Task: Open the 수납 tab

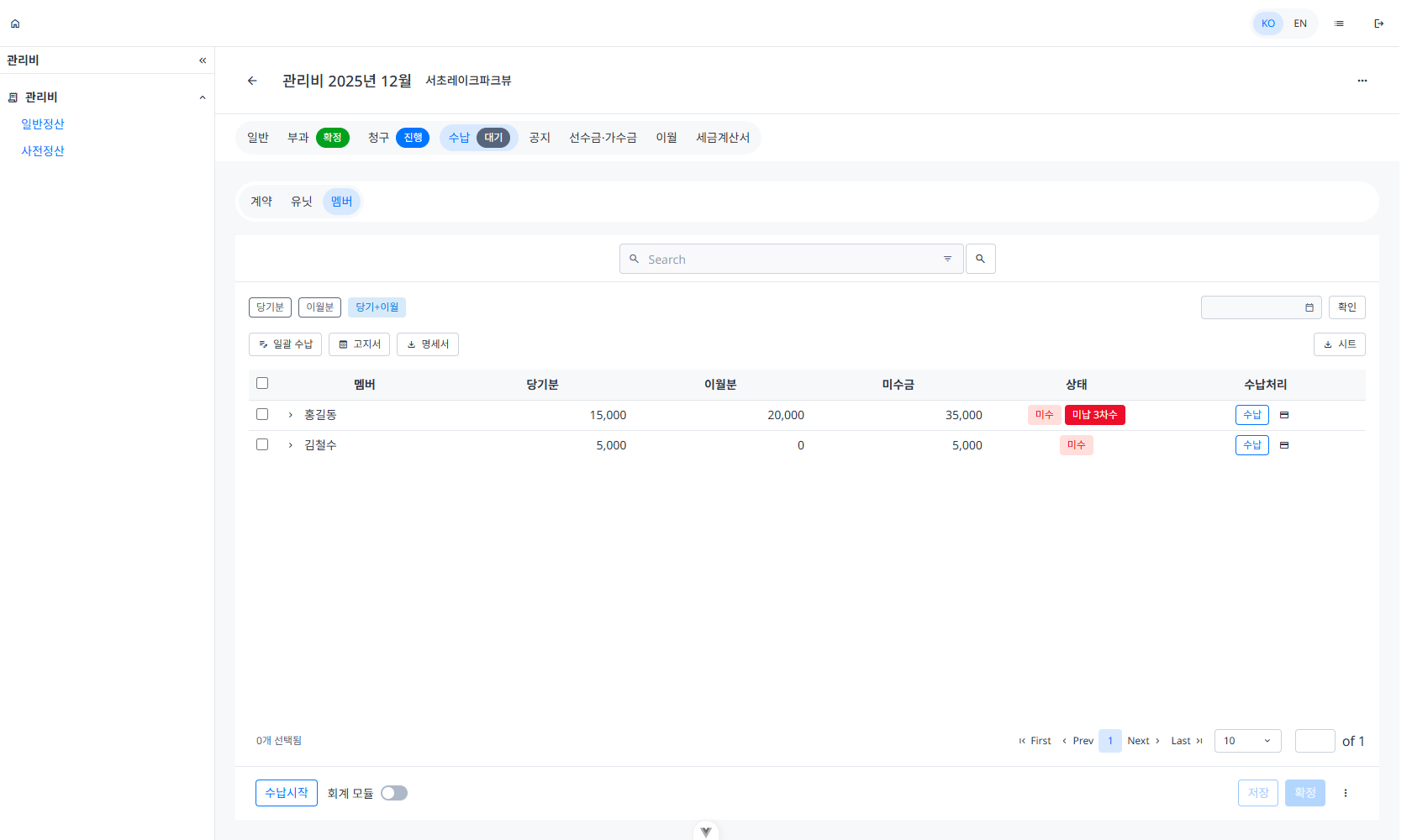Action: pos(478,138)
